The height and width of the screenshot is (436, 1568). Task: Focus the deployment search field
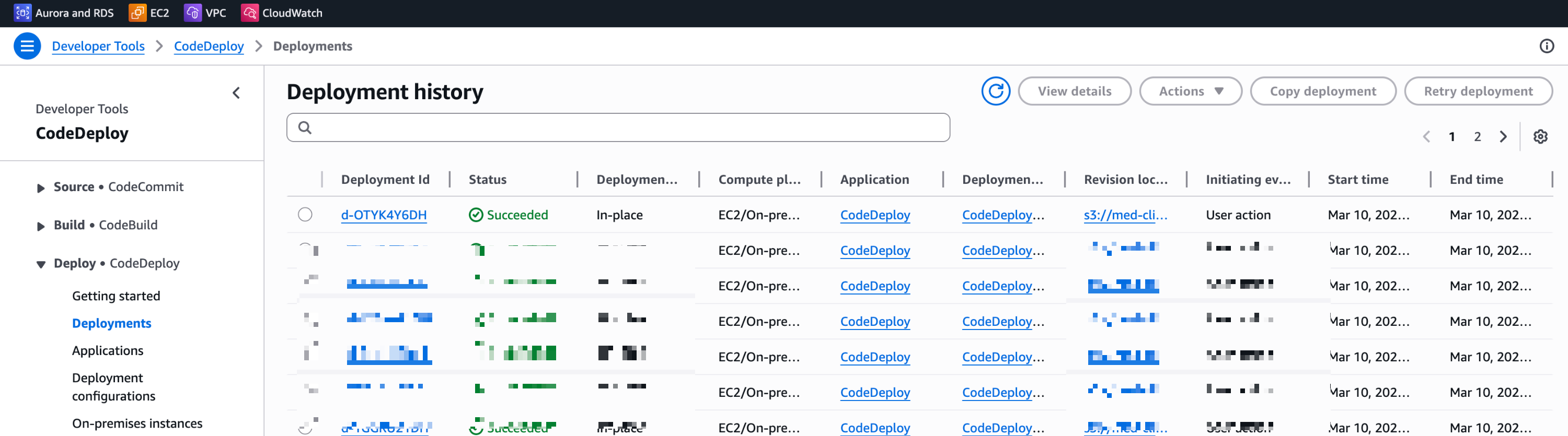[618, 128]
